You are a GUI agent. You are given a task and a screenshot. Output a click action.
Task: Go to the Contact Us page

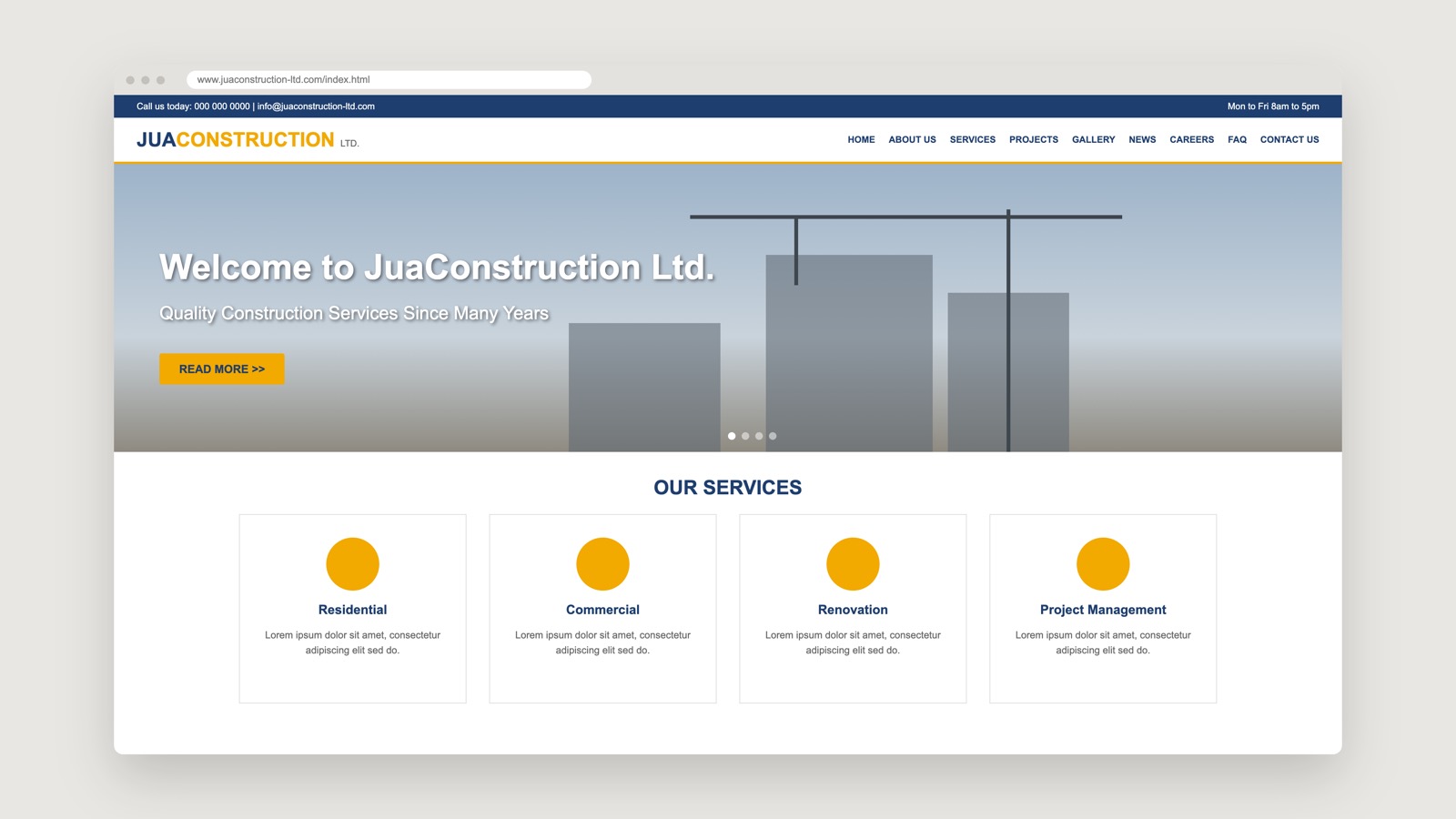[x=1289, y=140]
